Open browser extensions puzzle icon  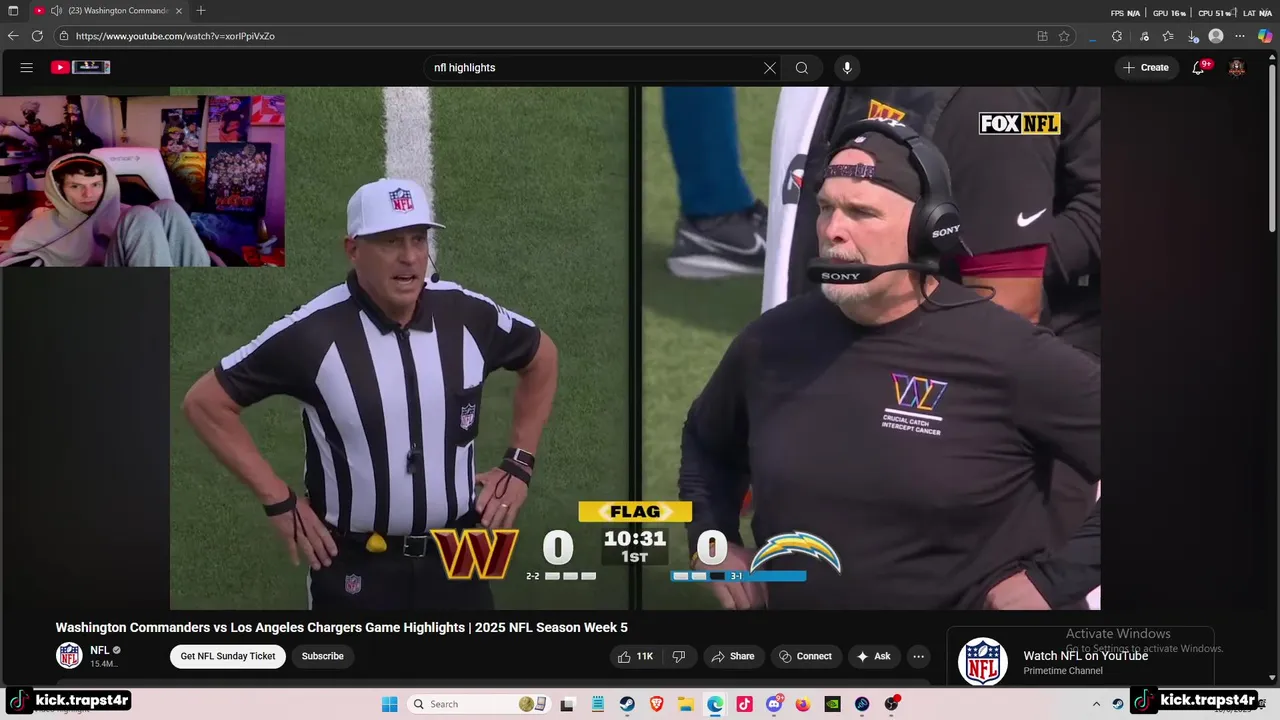(x=1117, y=36)
